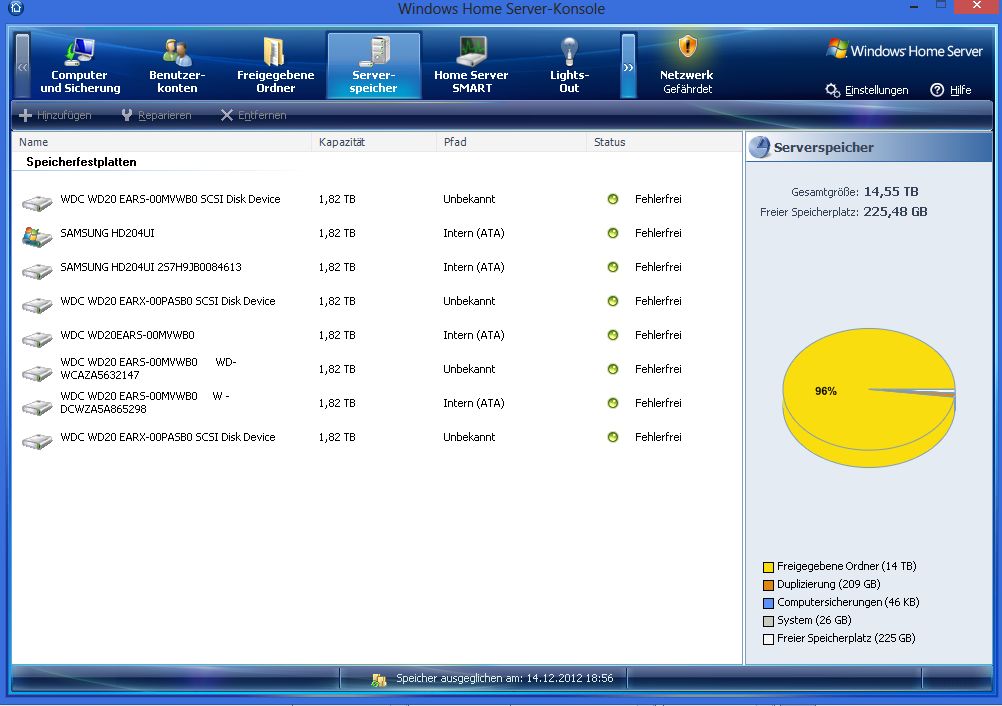Viewport: 1002px width, 706px height.
Task: Click drive icon of WDC WD20 EARS-00MVWB0 SCSI Disk Device
Action: pyautogui.click(x=37, y=203)
